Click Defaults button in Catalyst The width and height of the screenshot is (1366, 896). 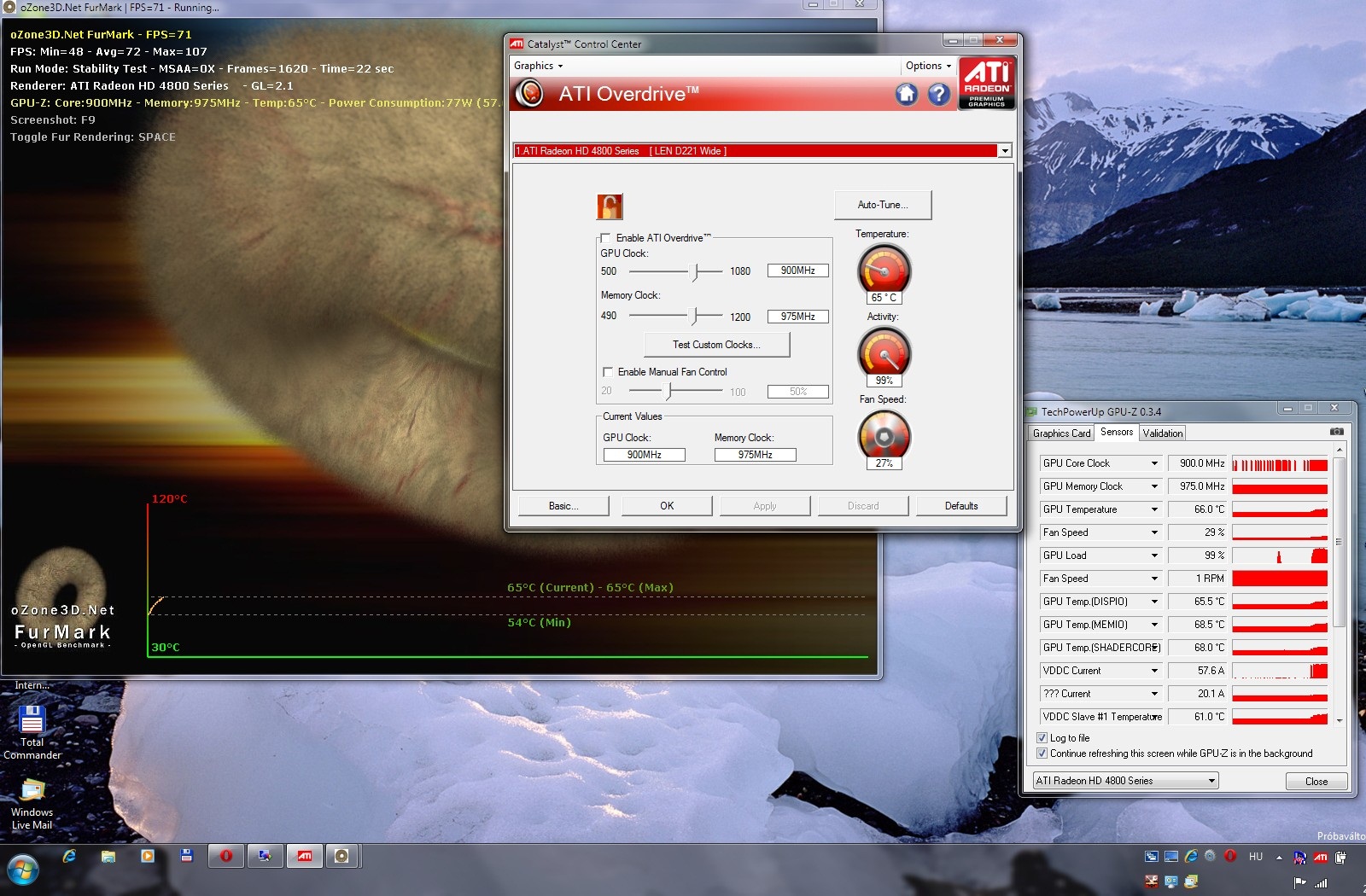(x=961, y=506)
